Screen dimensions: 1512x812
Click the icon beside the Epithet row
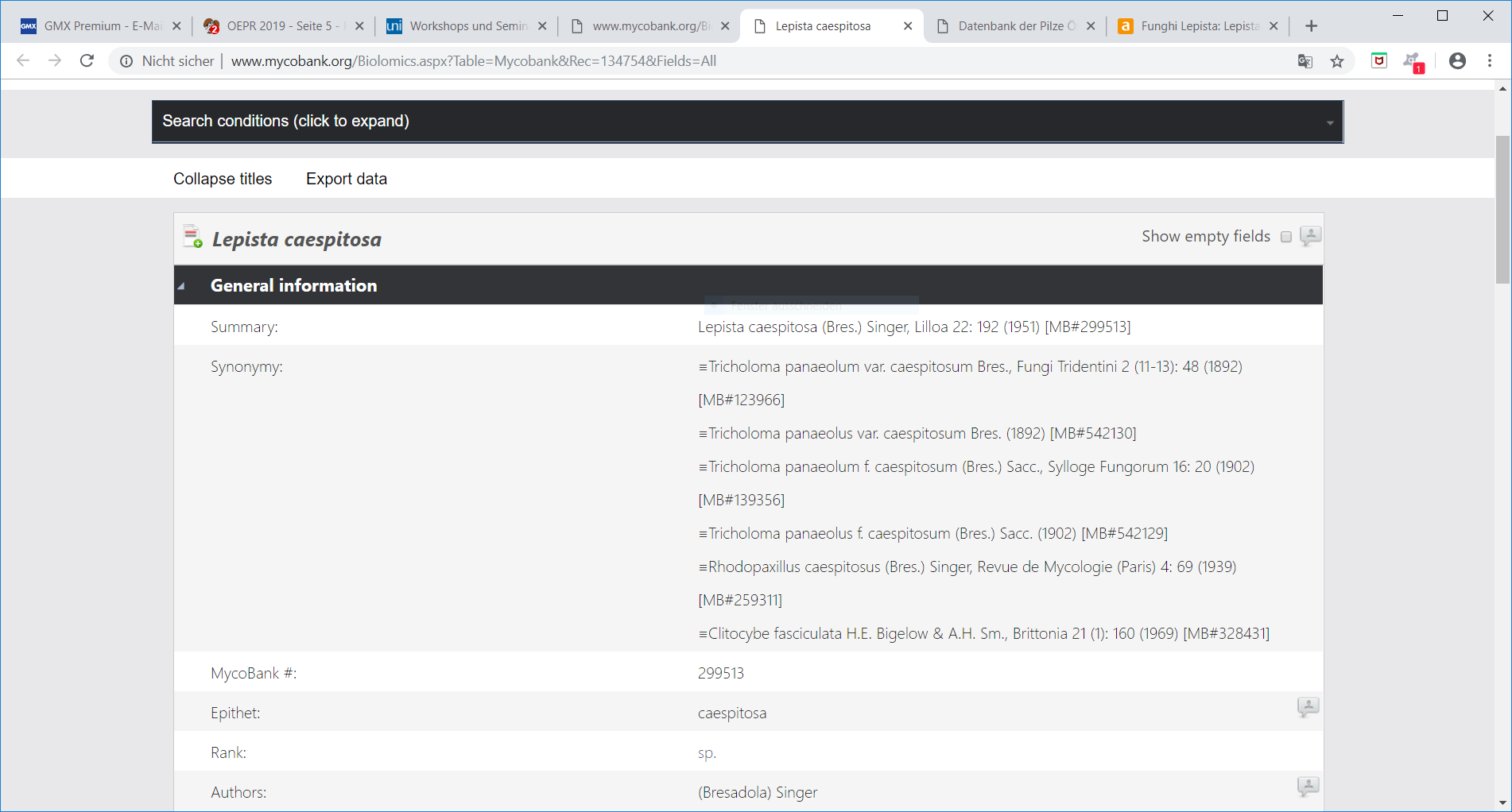1308,706
